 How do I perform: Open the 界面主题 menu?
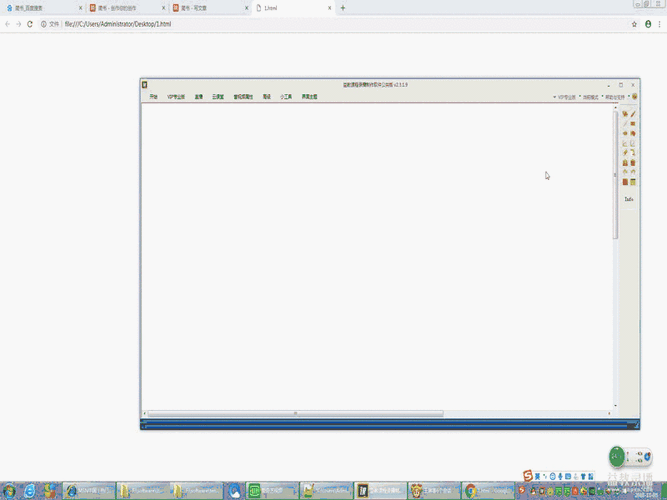310,97
